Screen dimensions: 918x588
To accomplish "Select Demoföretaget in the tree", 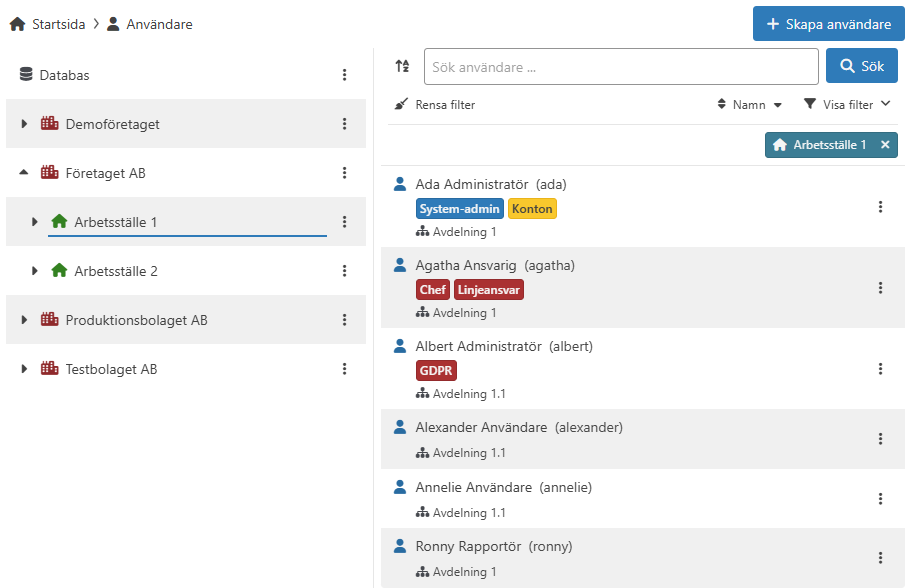I will pyautogui.click(x=112, y=124).
